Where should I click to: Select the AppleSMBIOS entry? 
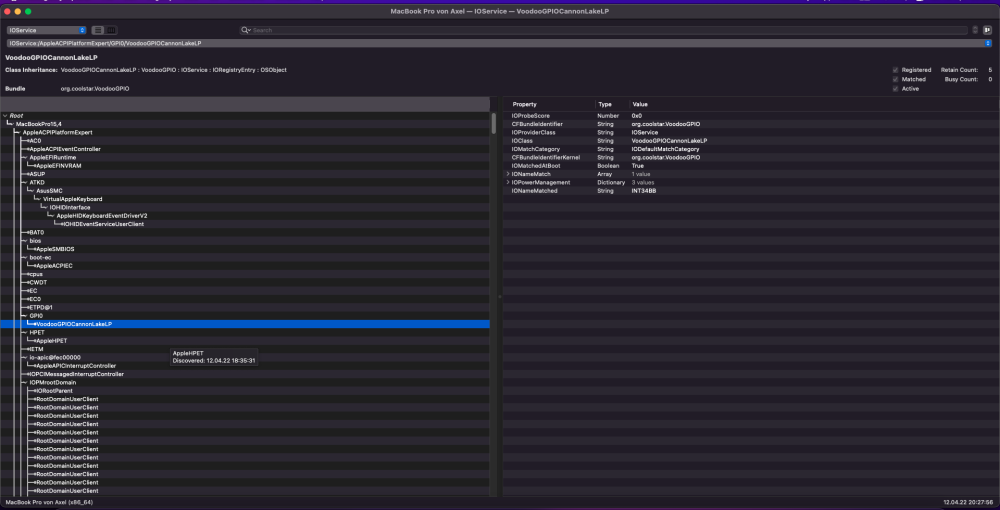pyautogui.click(x=55, y=249)
